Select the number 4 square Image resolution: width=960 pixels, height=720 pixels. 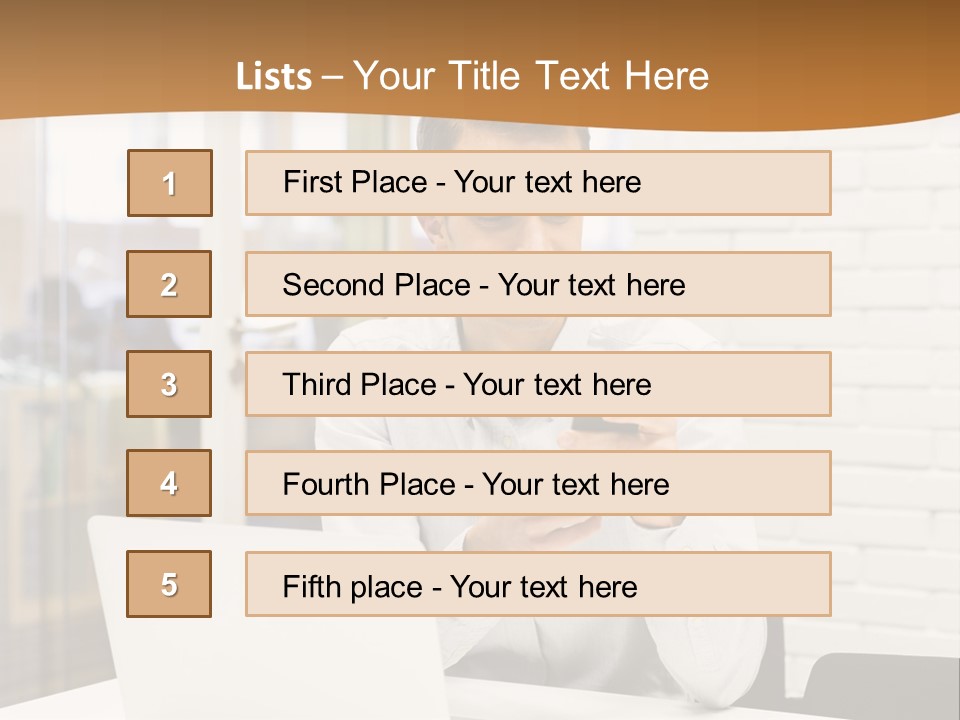(169, 483)
